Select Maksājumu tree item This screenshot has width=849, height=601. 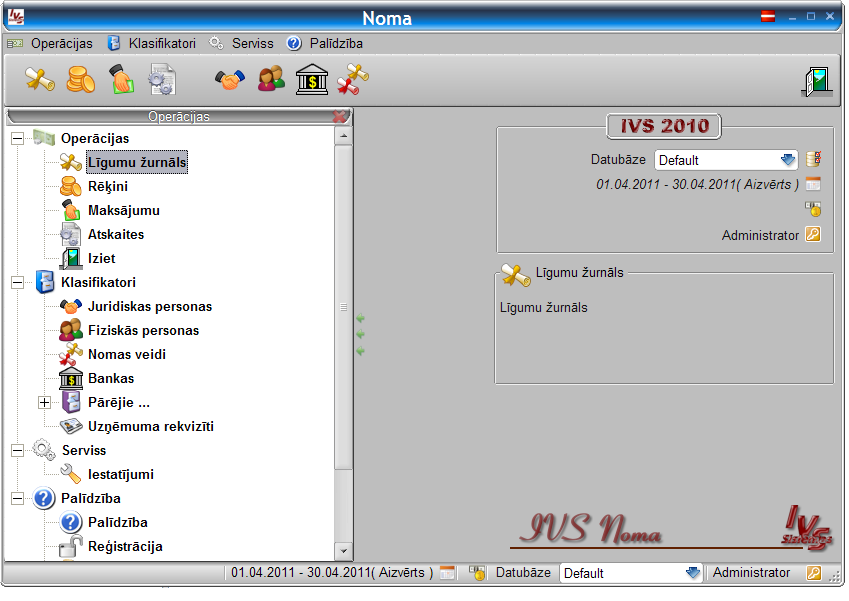[124, 211]
